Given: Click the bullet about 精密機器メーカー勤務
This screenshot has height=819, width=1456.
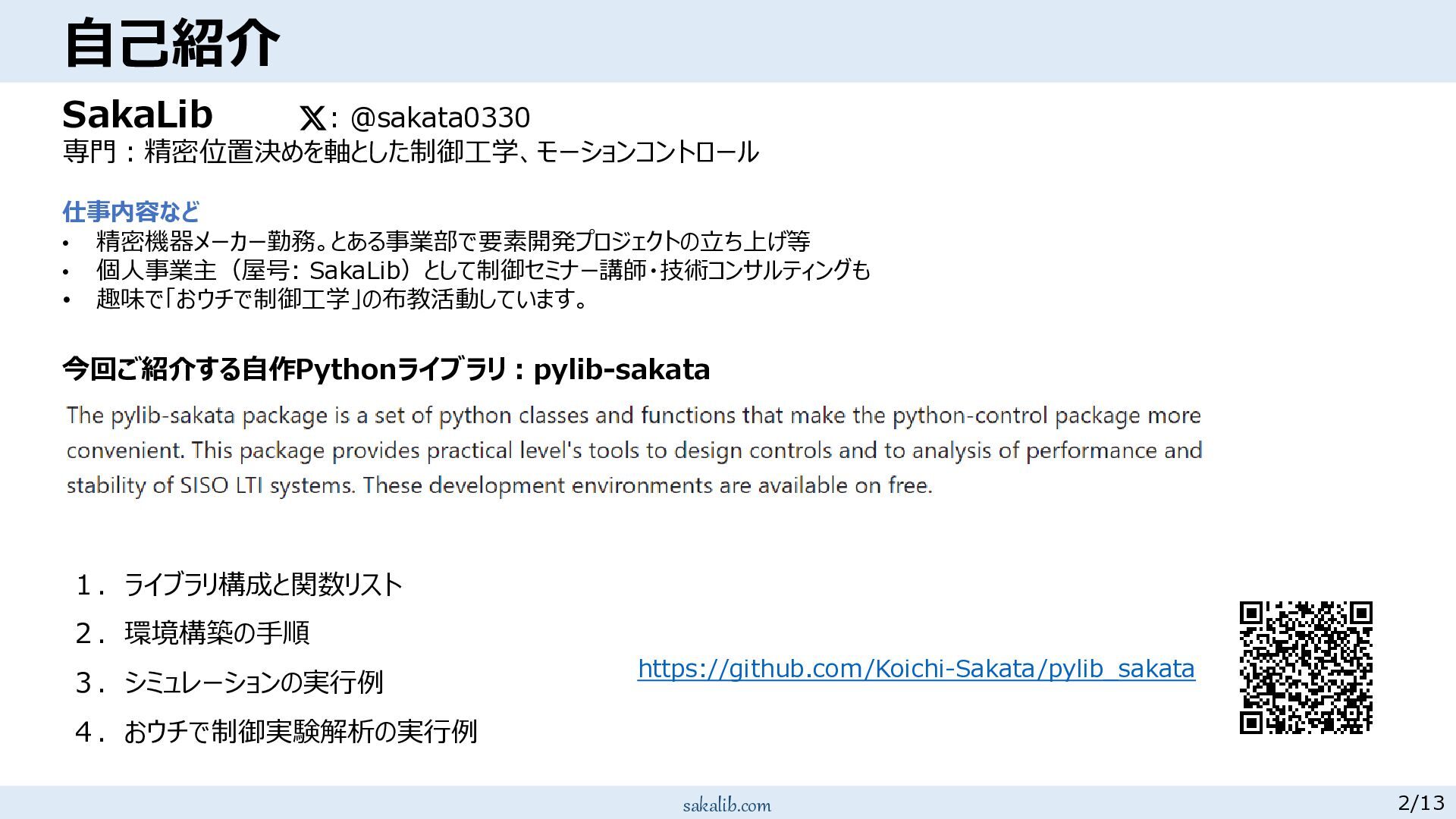Looking at the screenshot, I should [453, 242].
